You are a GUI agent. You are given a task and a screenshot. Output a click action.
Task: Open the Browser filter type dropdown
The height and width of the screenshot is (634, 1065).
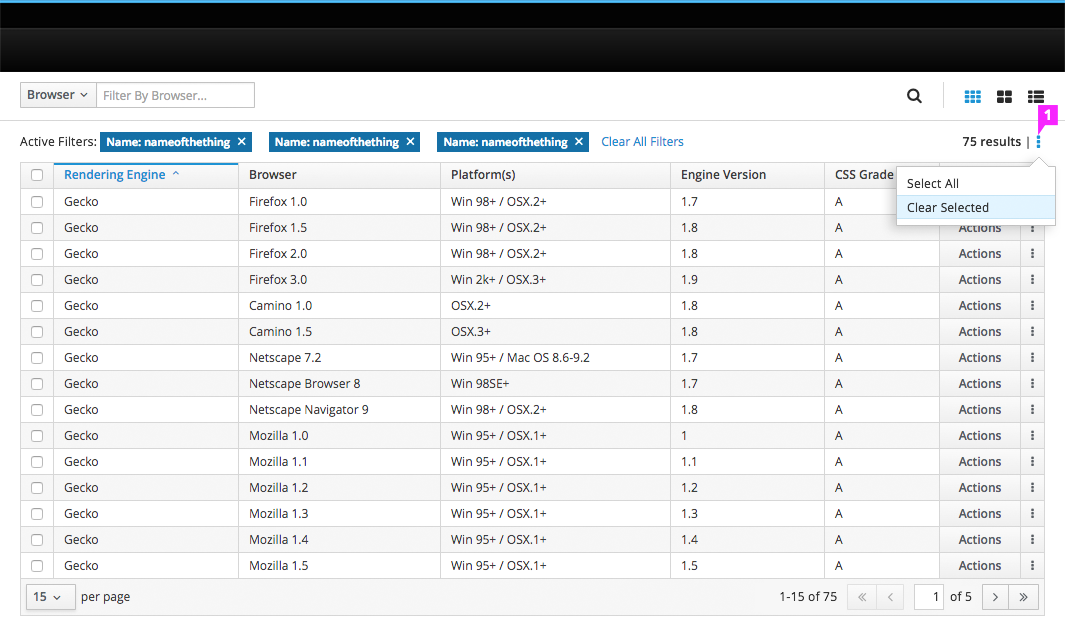[58, 95]
